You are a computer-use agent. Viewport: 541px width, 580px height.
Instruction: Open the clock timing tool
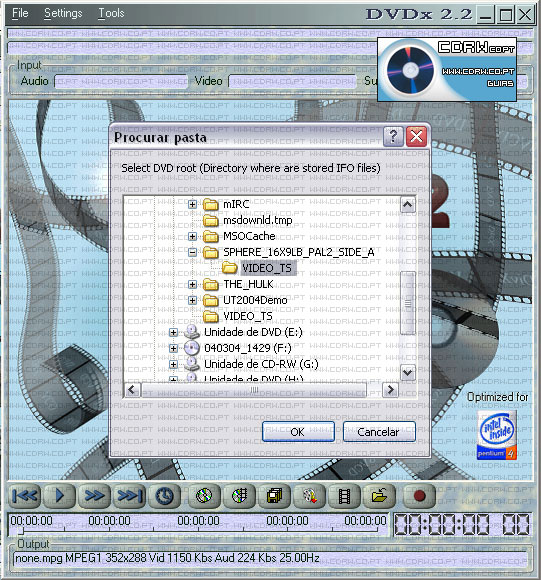[x=164, y=496]
